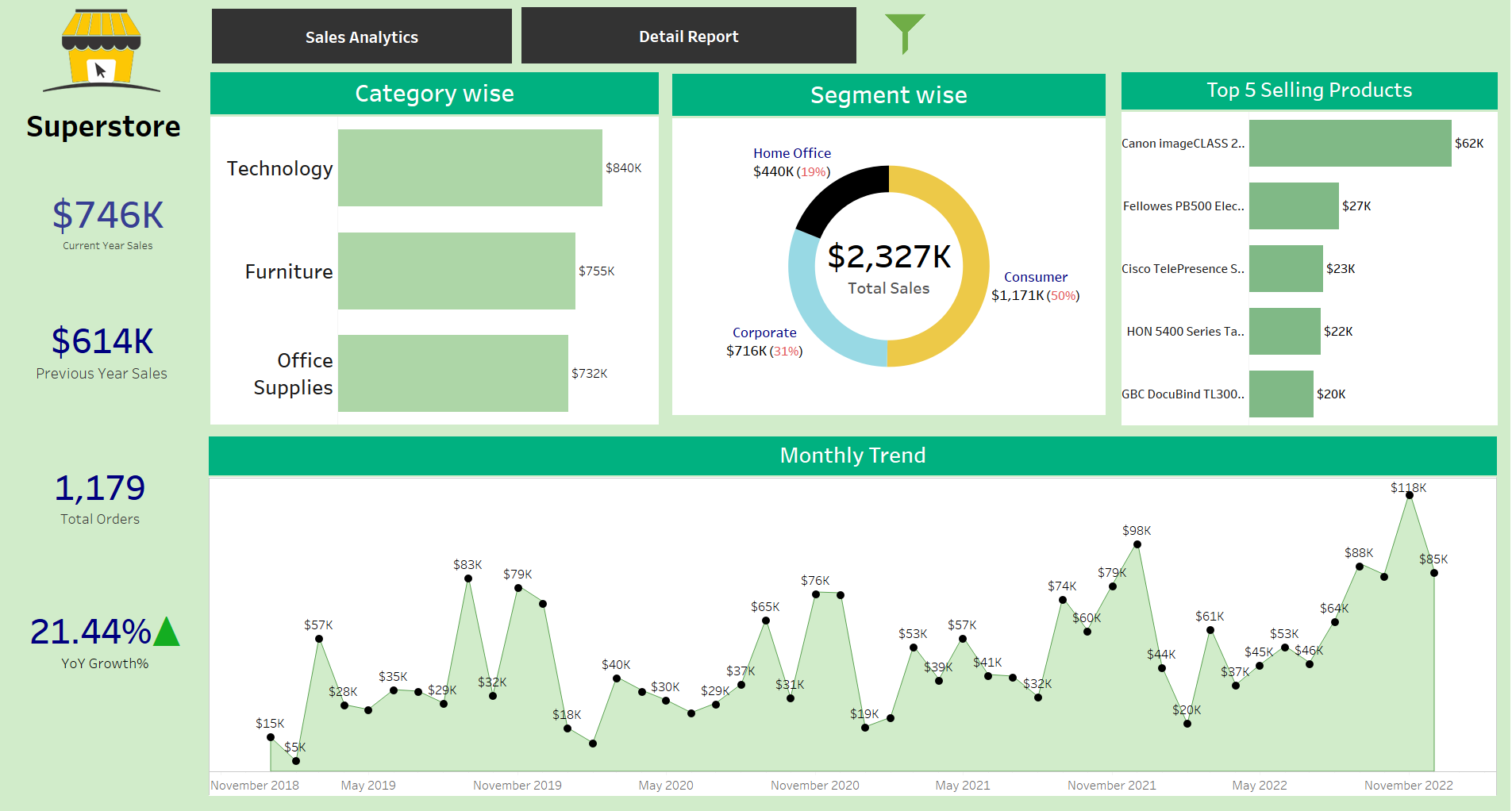Viewport: 1512px width, 811px height.
Task: Click the $83K data point on trend
Action: (x=468, y=578)
